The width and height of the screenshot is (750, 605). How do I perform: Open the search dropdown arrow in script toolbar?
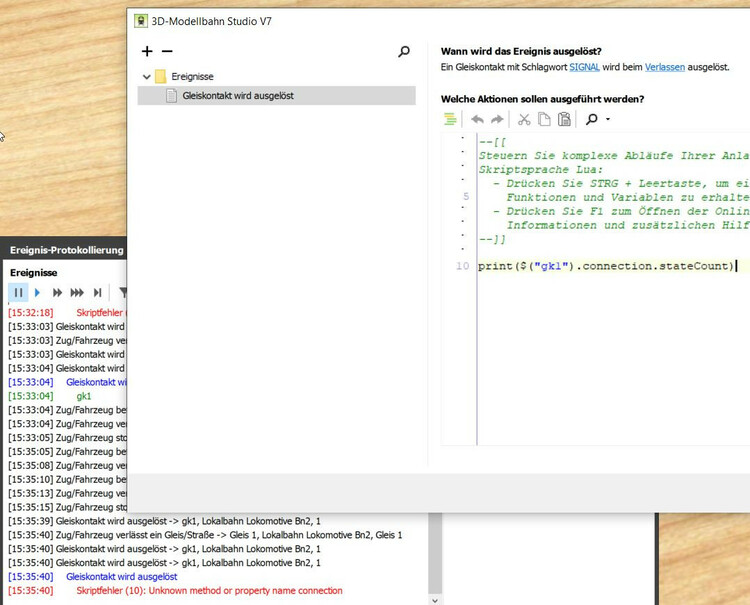tap(607, 120)
